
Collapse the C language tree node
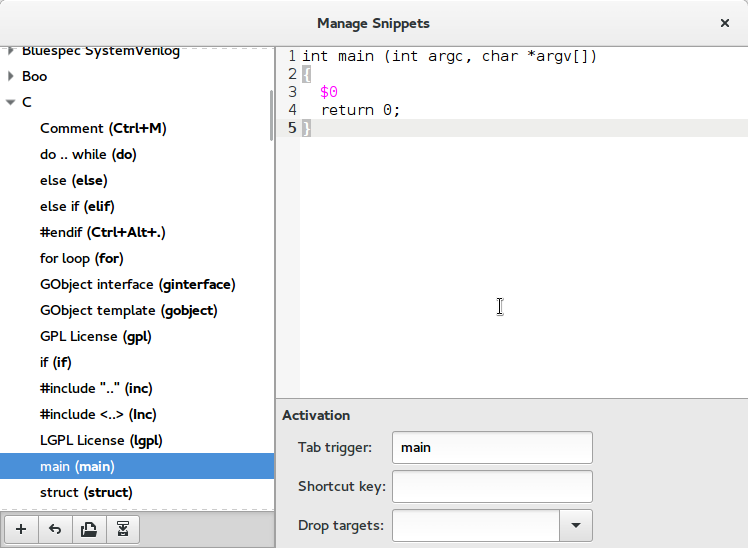point(11,102)
